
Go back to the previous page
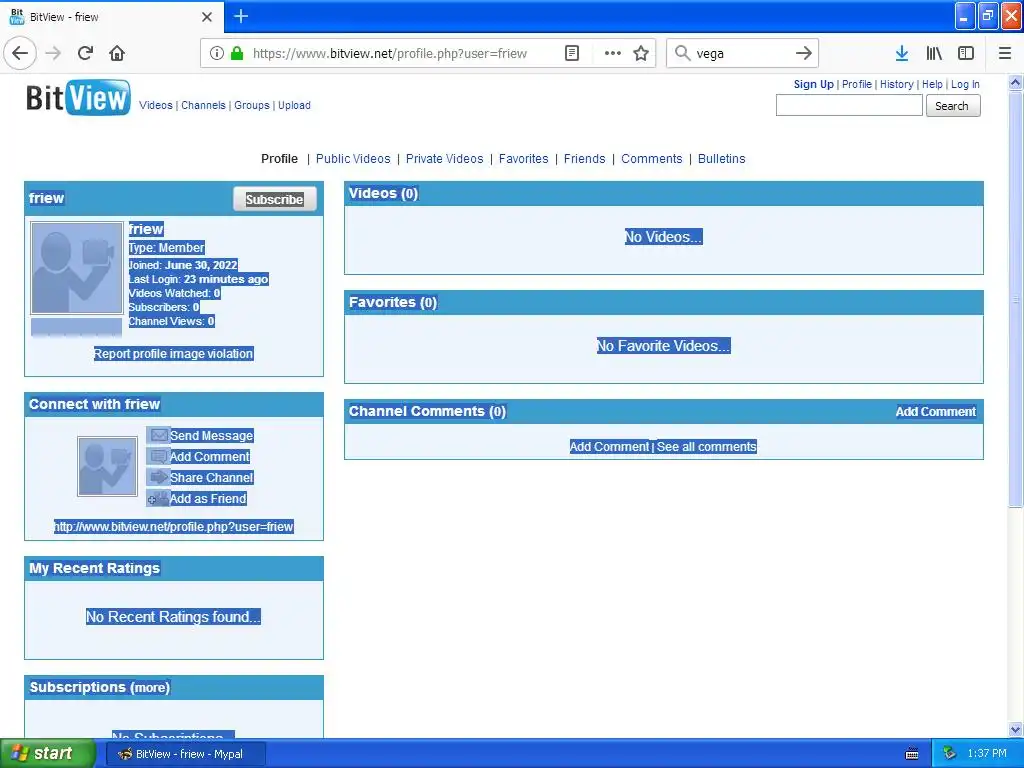click(x=20, y=53)
